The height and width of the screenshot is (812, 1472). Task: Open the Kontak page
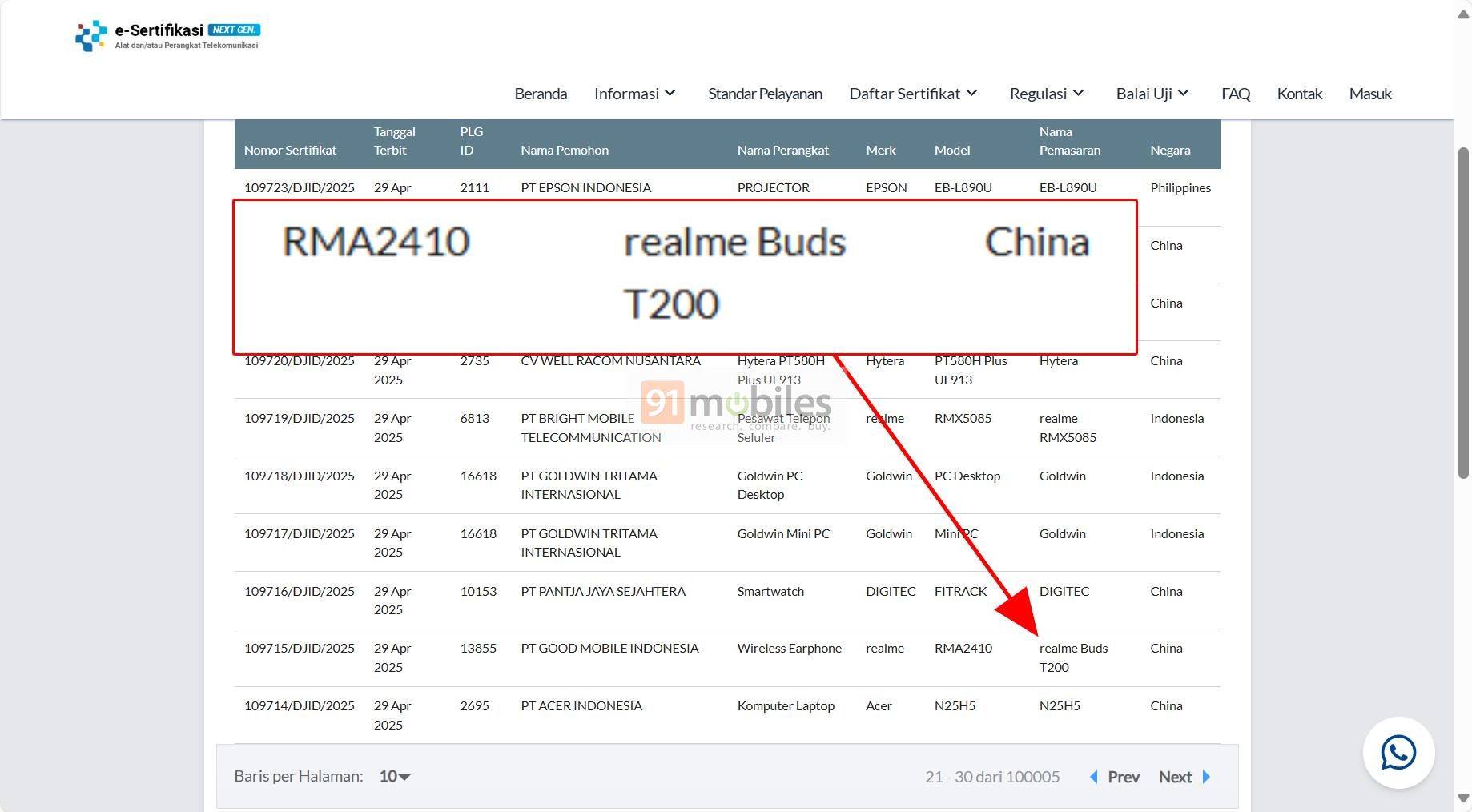tap(1299, 94)
